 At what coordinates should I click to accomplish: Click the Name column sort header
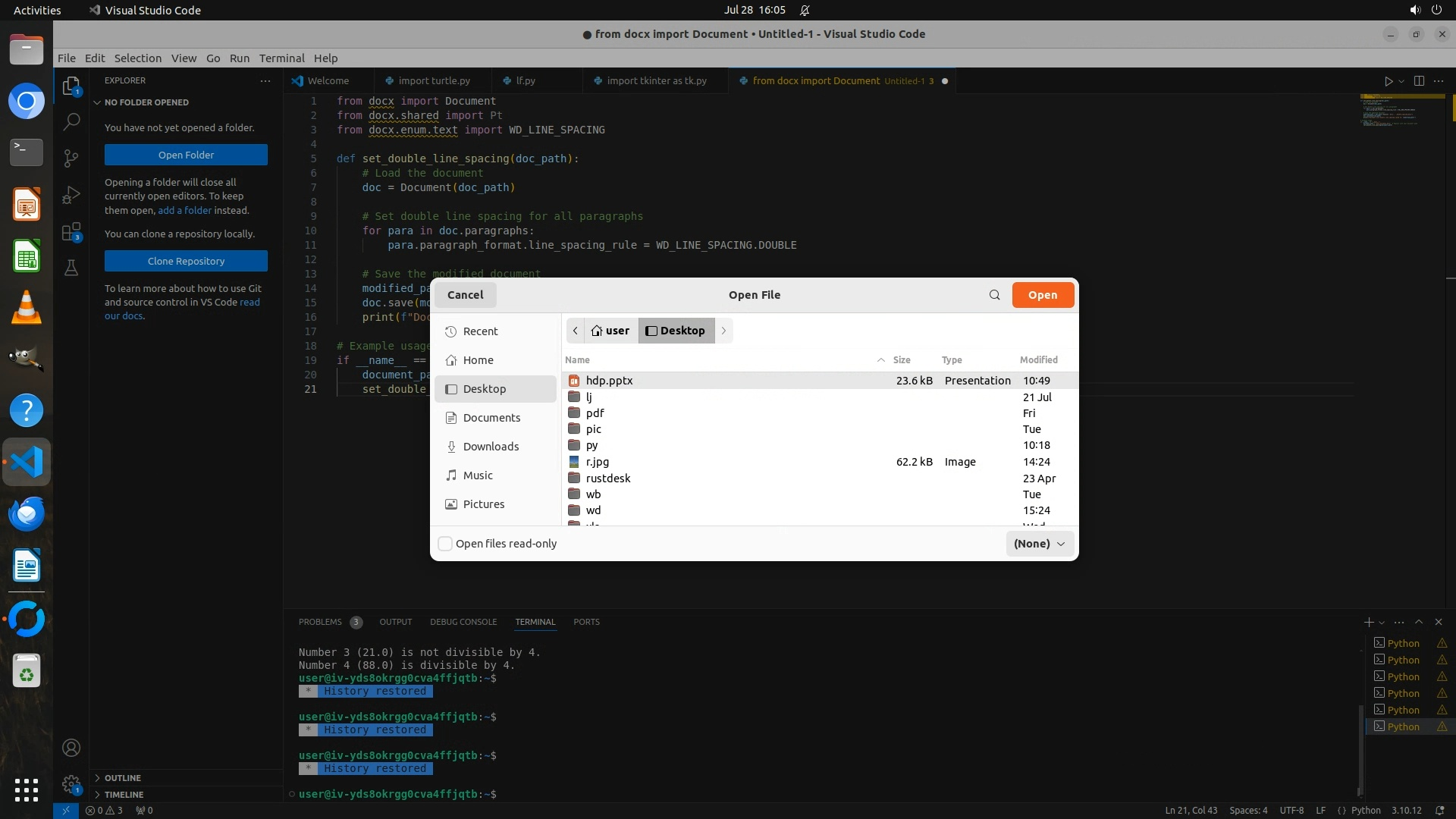577,360
